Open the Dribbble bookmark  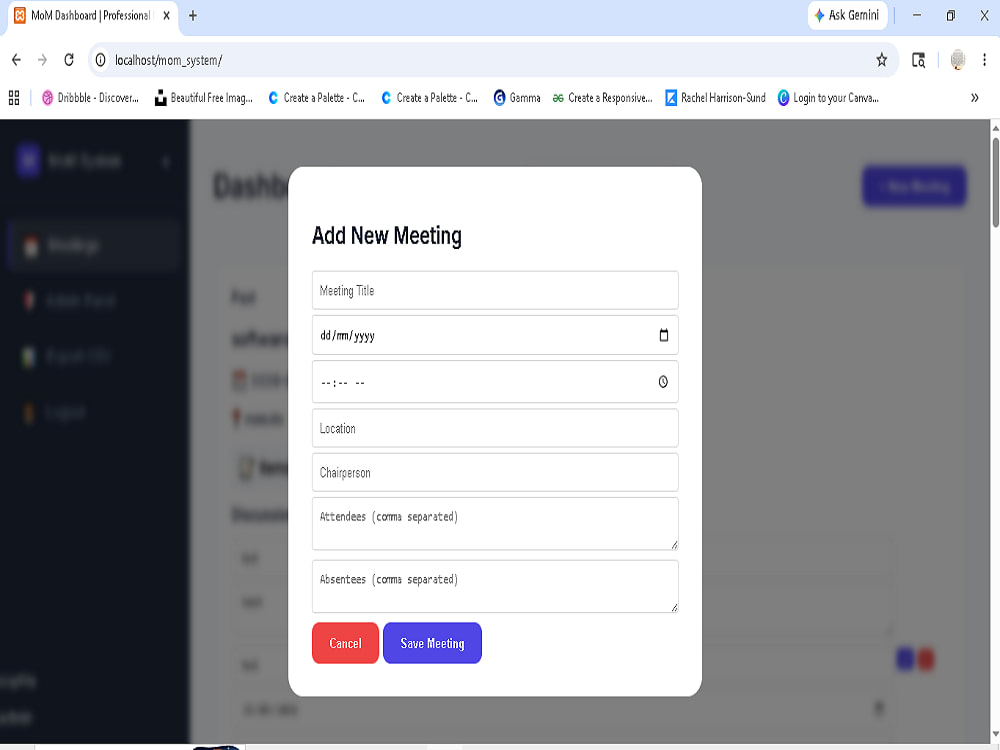(x=90, y=98)
